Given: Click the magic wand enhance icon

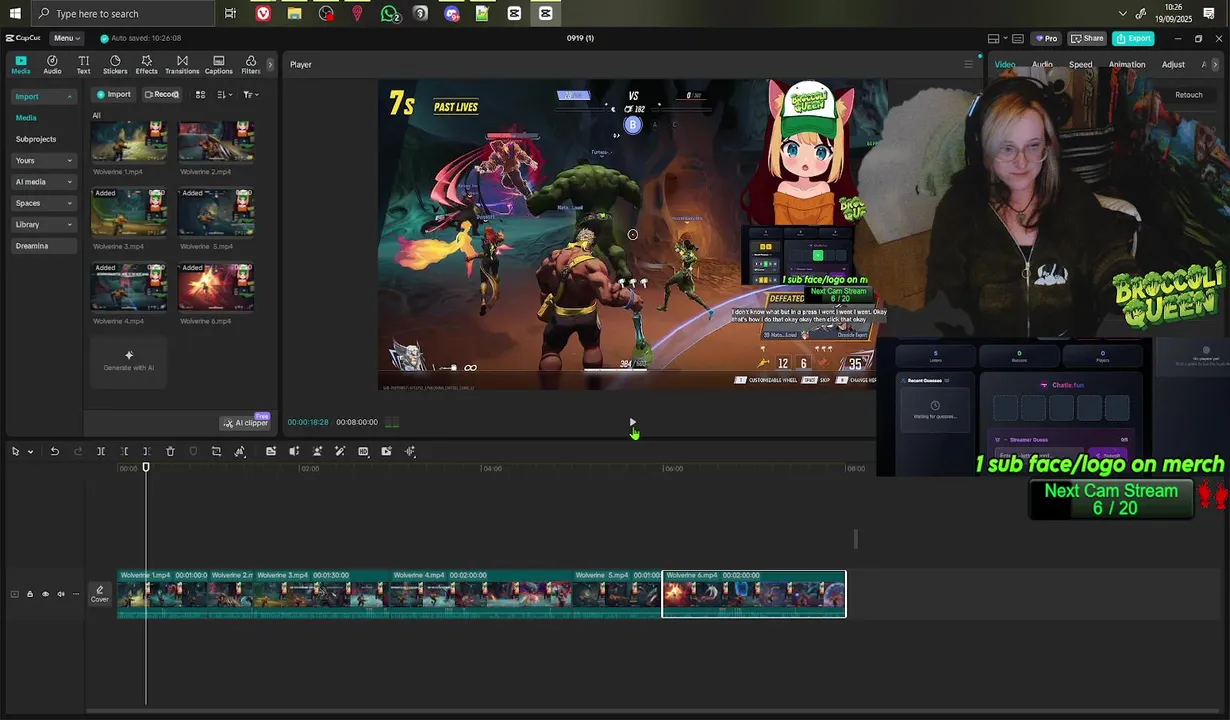Looking at the screenshot, I should (x=340, y=451).
